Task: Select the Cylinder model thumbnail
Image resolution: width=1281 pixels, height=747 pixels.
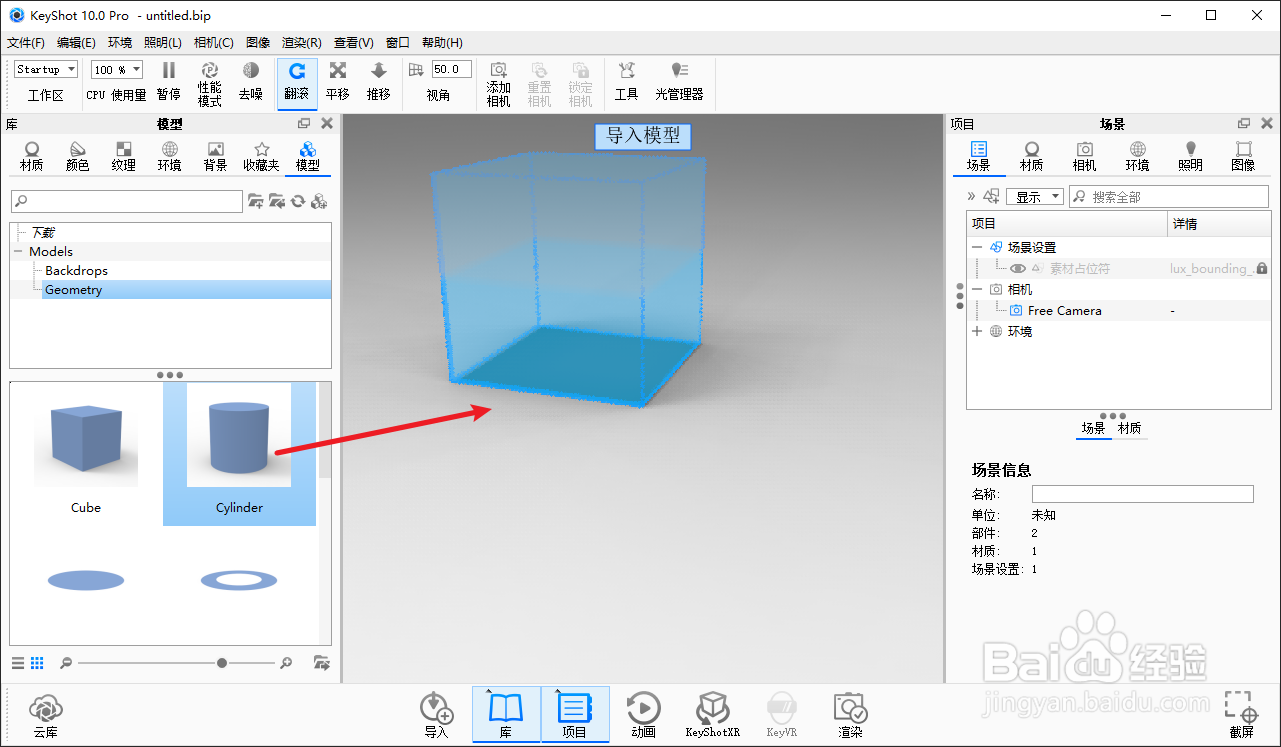Action: point(240,454)
